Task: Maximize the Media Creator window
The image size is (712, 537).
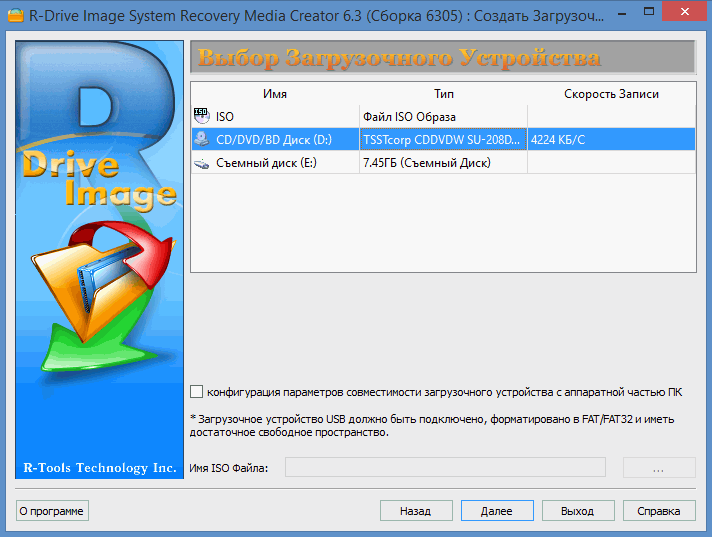Action: coord(649,12)
